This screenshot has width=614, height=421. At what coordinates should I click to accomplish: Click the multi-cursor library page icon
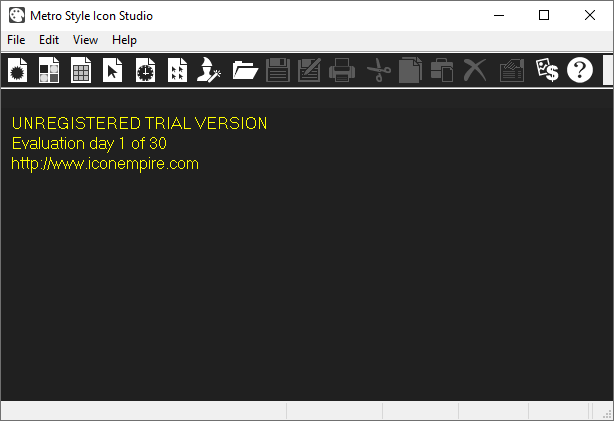click(177, 70)
